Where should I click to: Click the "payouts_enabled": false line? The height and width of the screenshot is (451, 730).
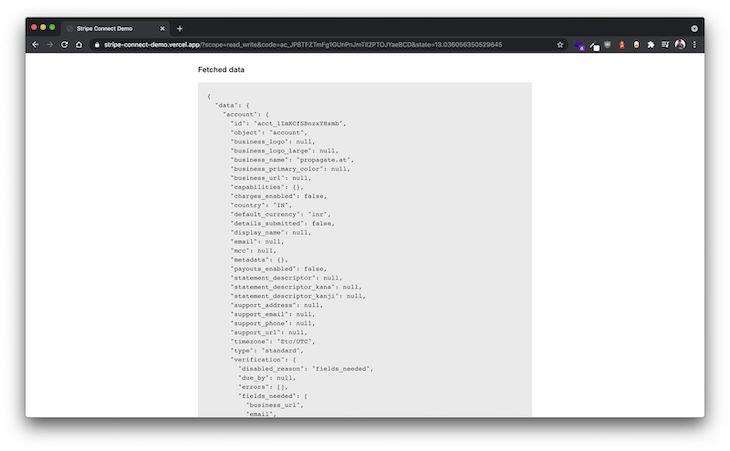click(x=278, y=269)
